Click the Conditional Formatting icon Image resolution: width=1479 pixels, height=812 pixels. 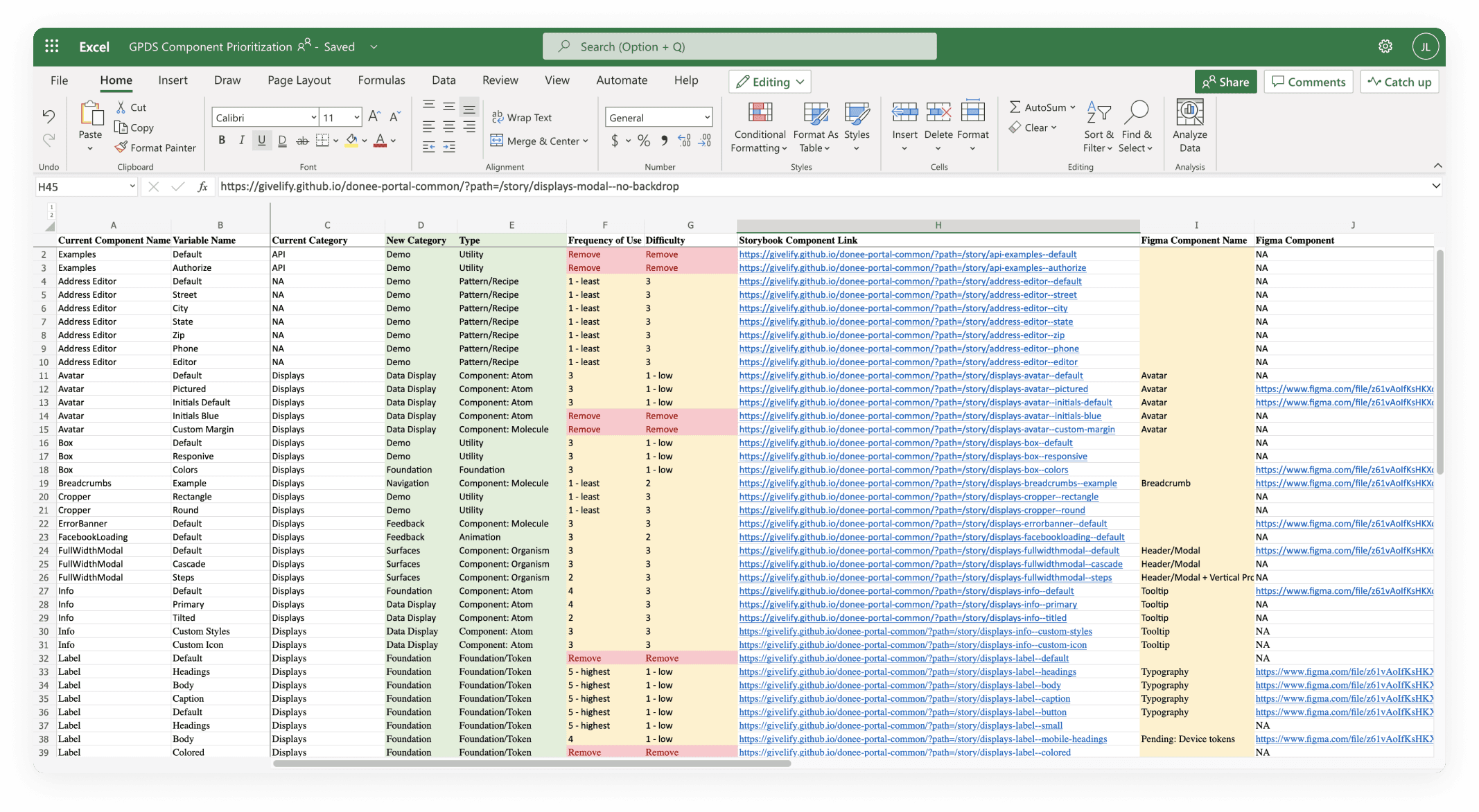(760, 112)
